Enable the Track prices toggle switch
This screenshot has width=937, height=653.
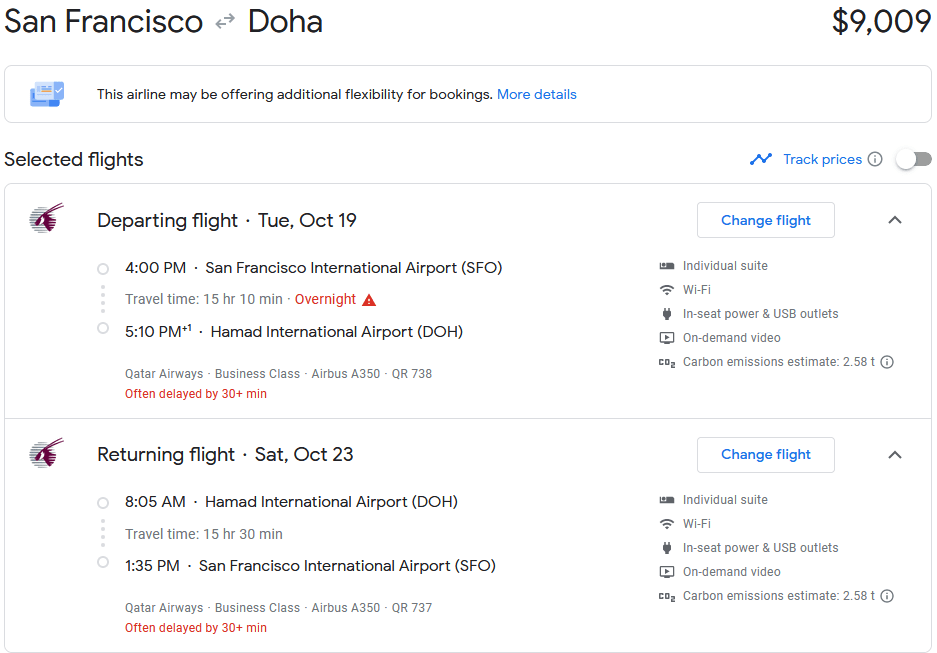point(912,158)
